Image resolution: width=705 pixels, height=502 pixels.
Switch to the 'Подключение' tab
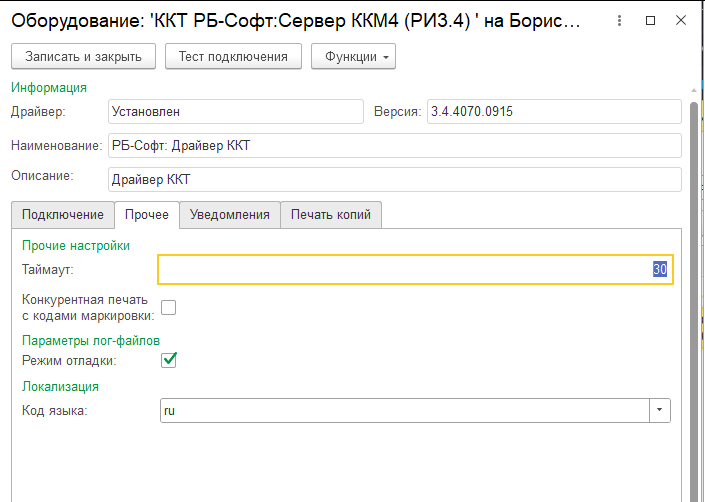click(63, 215)
